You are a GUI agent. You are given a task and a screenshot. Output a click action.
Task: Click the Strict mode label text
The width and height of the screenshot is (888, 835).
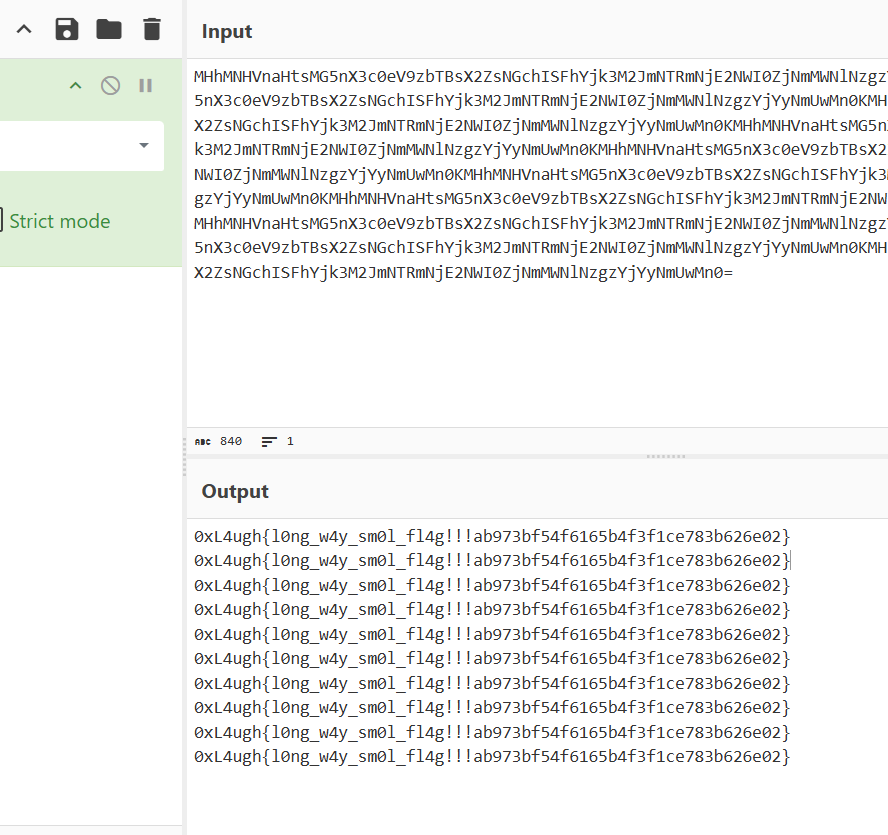(x=60, y=221)
